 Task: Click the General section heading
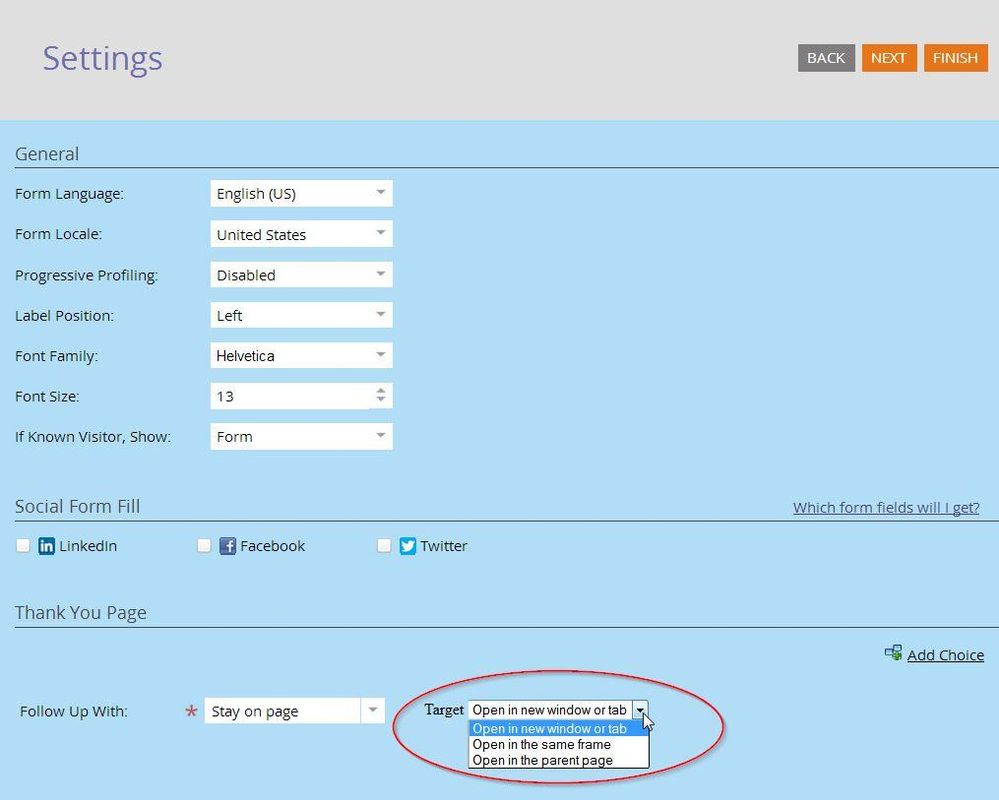pyautogui.click(x=47, y=154)
